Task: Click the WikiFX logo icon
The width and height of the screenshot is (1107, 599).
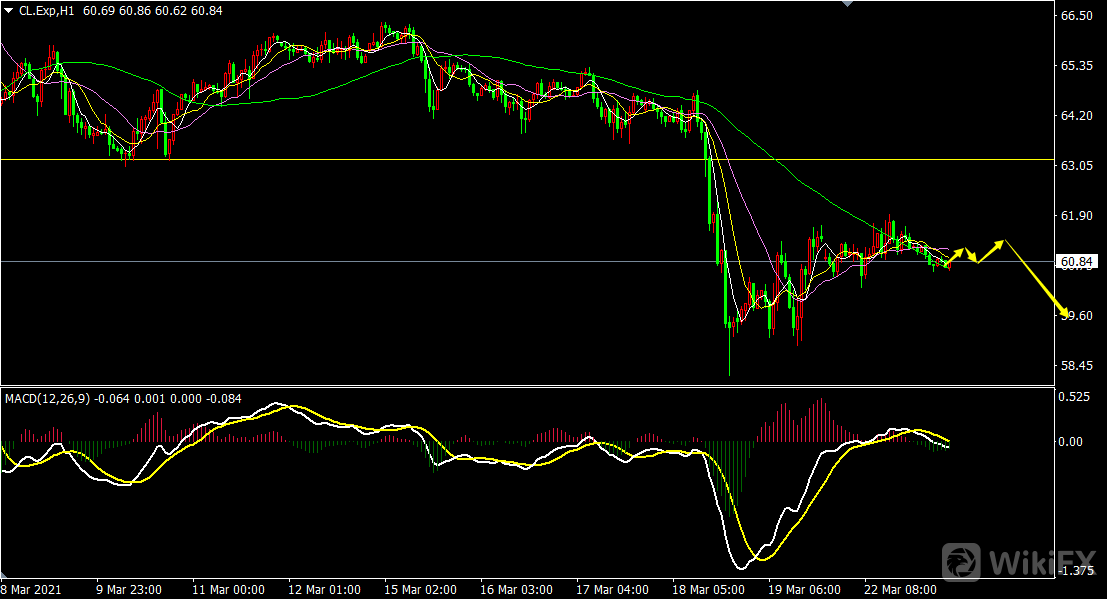Action: click(961, 561)
